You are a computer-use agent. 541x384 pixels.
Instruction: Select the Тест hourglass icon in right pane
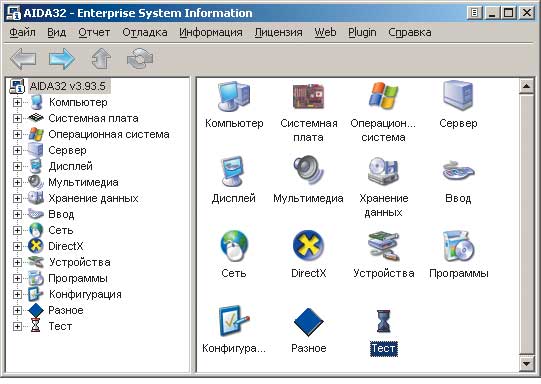383,321
